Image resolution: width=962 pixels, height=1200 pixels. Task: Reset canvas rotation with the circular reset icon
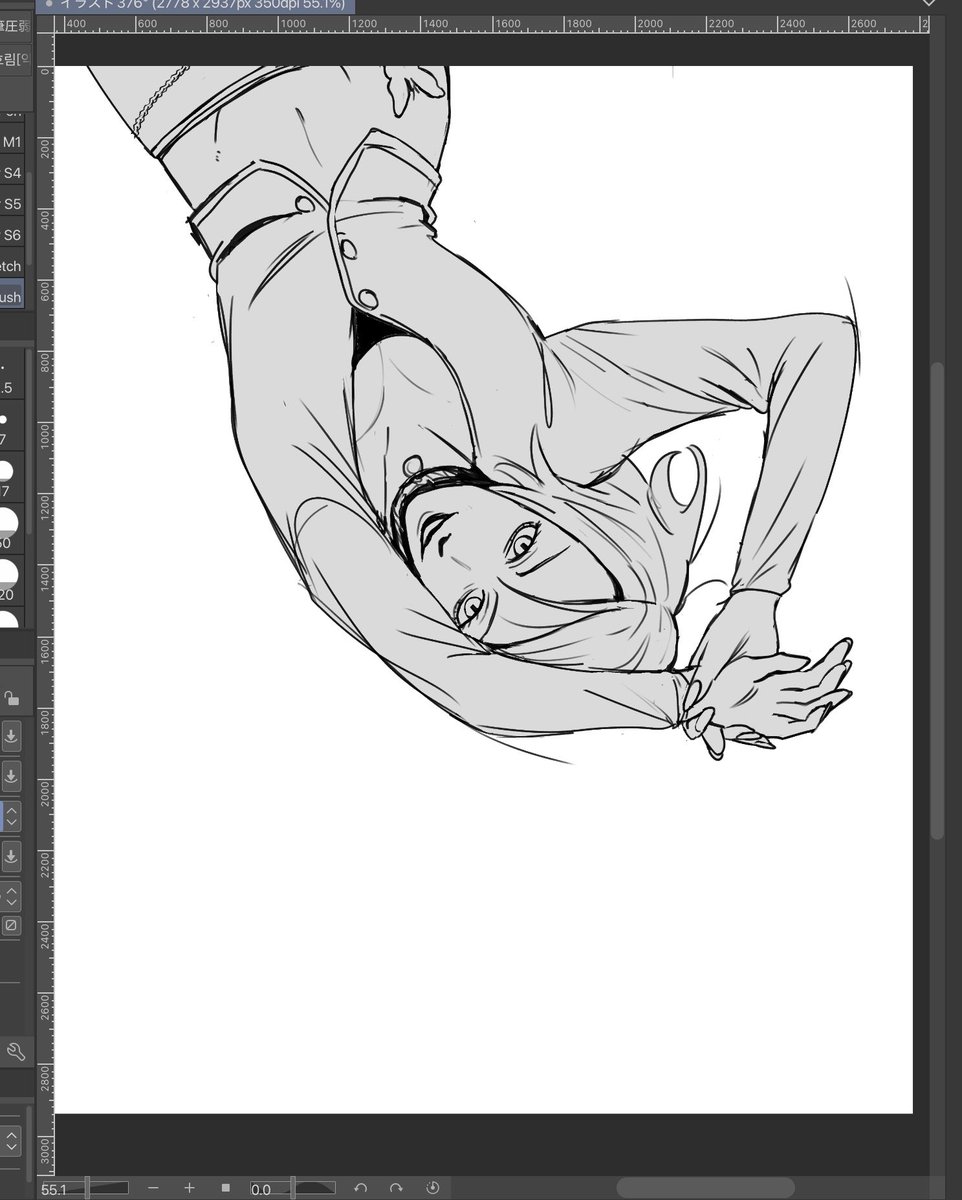click(x=433, y=1188)
